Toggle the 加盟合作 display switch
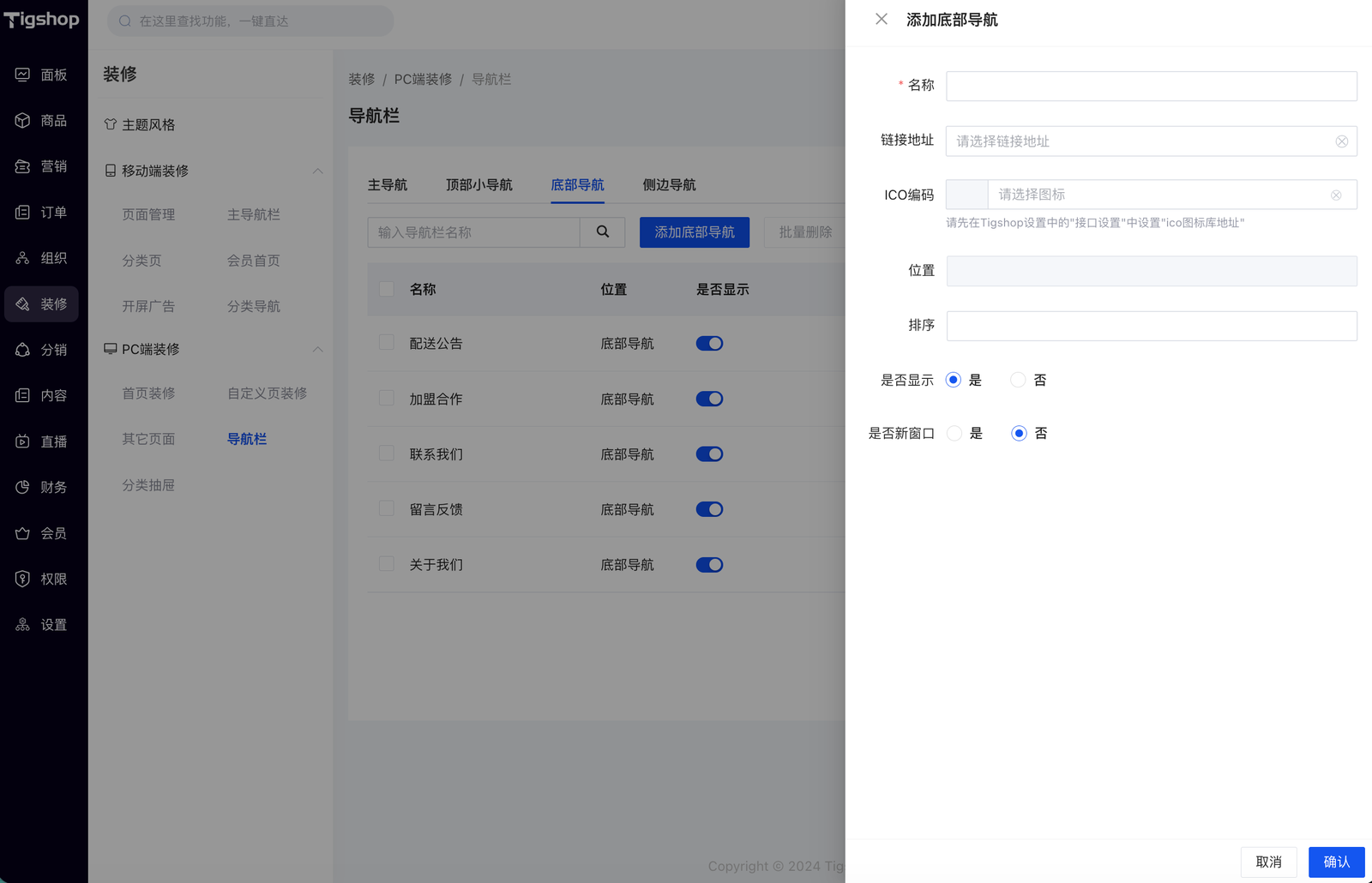Screen dimensions: 1372x883 (709, 399)
